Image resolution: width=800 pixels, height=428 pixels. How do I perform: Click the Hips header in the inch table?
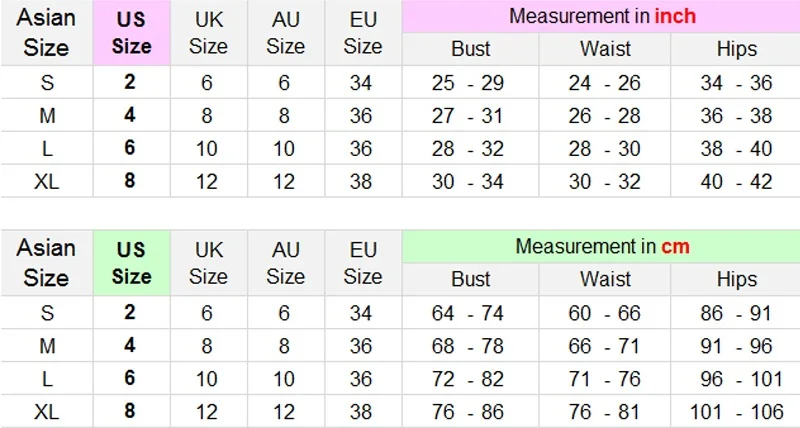tap(736, 49)
